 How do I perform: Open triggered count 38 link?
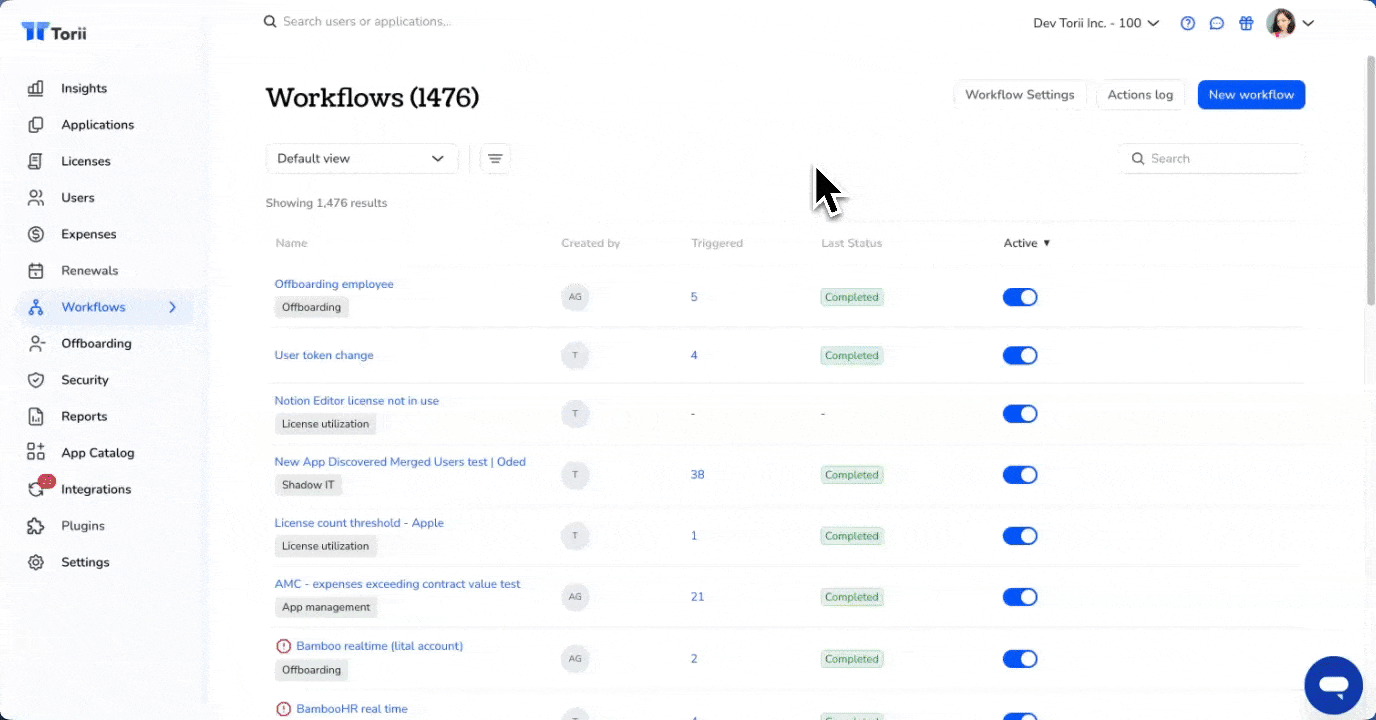[697, 475]
